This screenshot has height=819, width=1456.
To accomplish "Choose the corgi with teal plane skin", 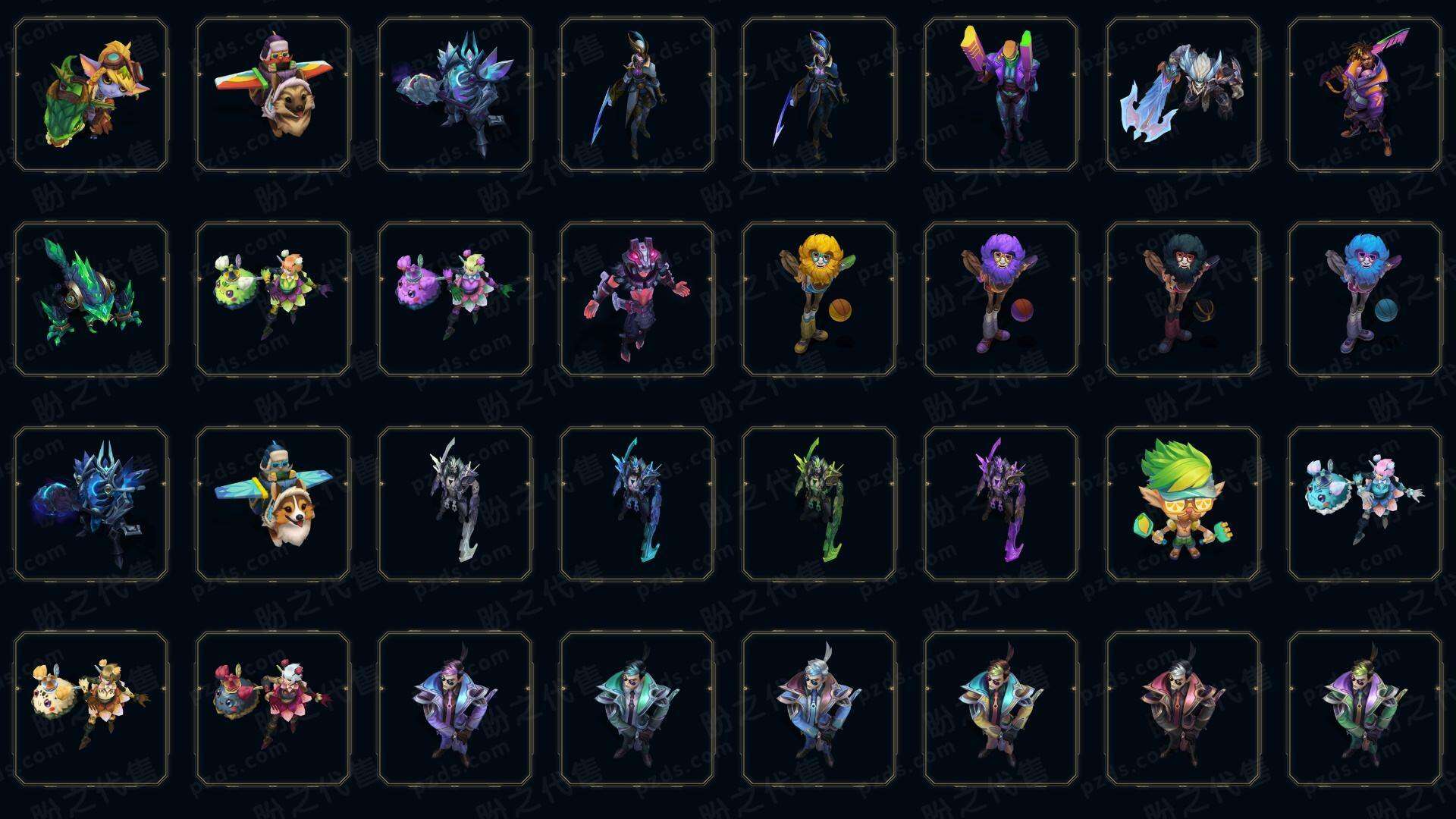I will pos(273,504).
